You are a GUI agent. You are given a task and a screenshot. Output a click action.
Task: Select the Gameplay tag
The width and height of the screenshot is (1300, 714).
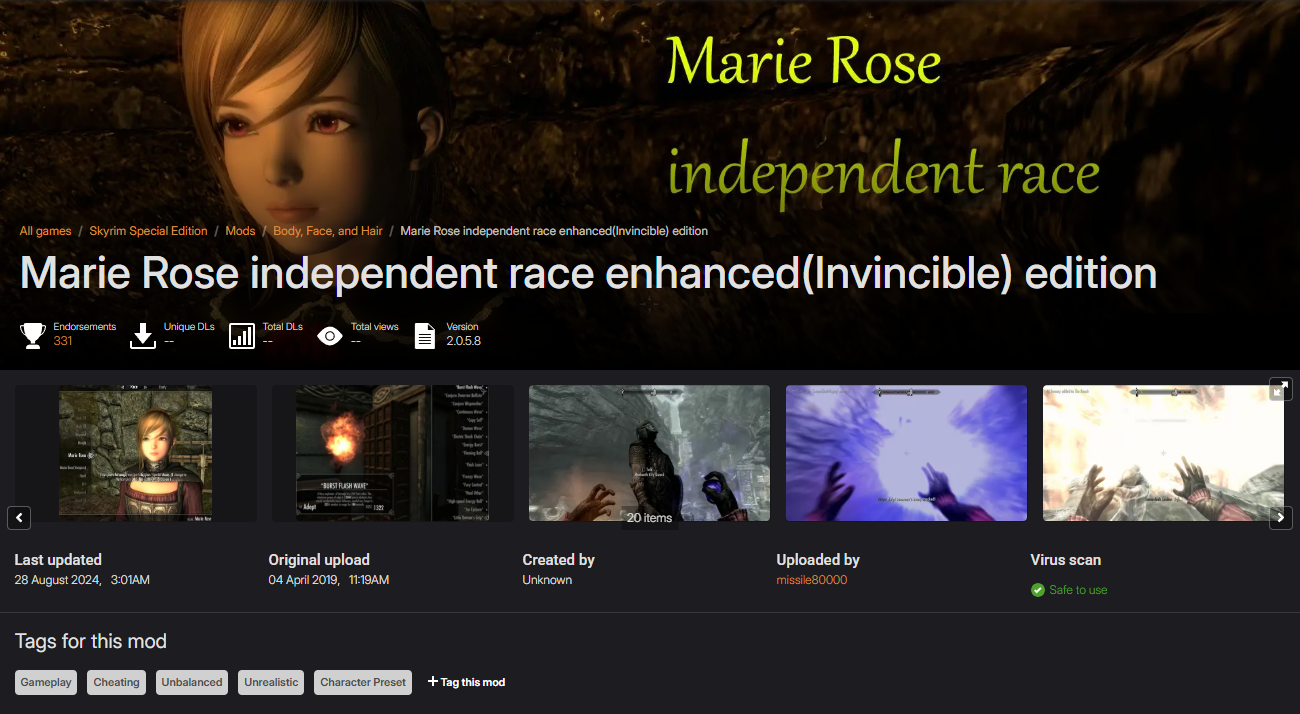pyautogui.click(x=46, y=682)
